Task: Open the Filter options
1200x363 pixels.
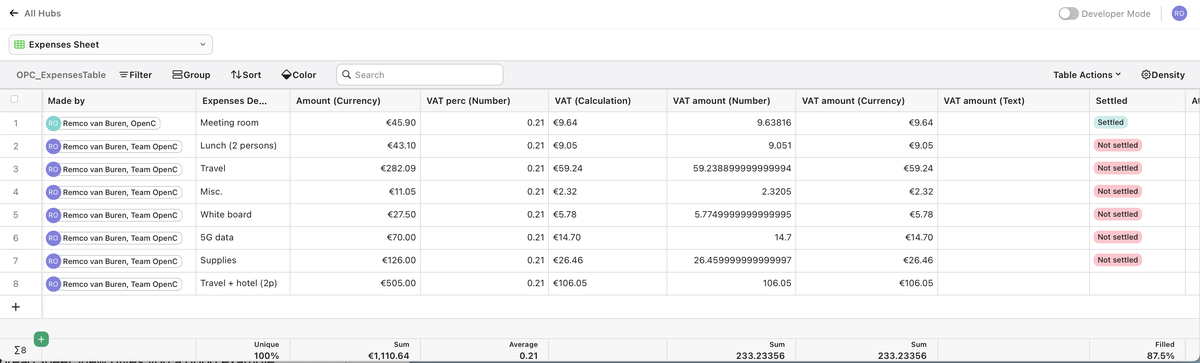Action: point(135,75)
